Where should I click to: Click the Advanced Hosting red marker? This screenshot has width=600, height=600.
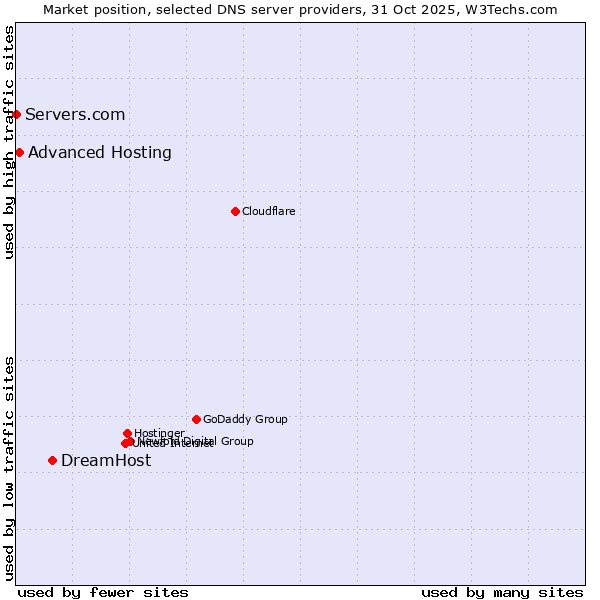coord(19,152)
